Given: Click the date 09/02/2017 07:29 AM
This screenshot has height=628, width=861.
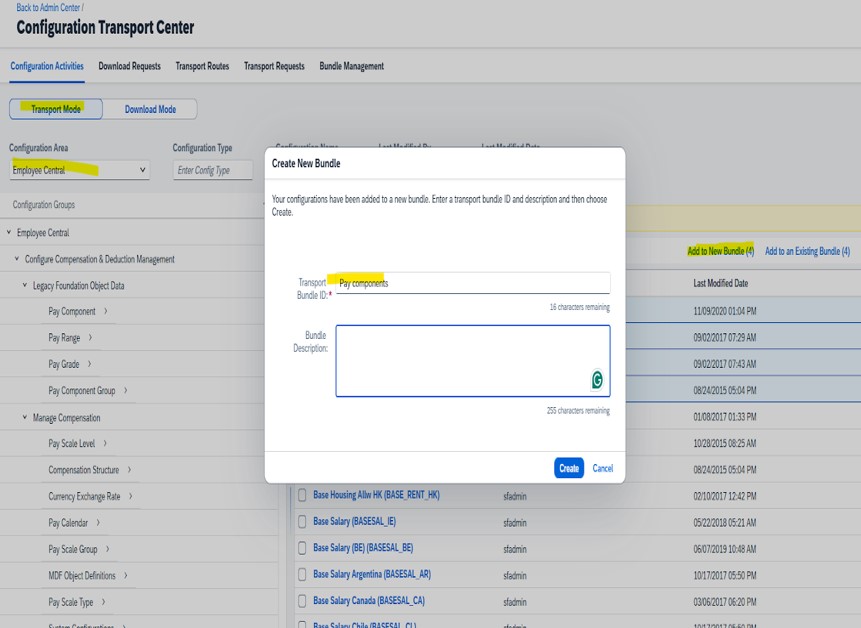Looking at the screenshot, I should point(725,338).
